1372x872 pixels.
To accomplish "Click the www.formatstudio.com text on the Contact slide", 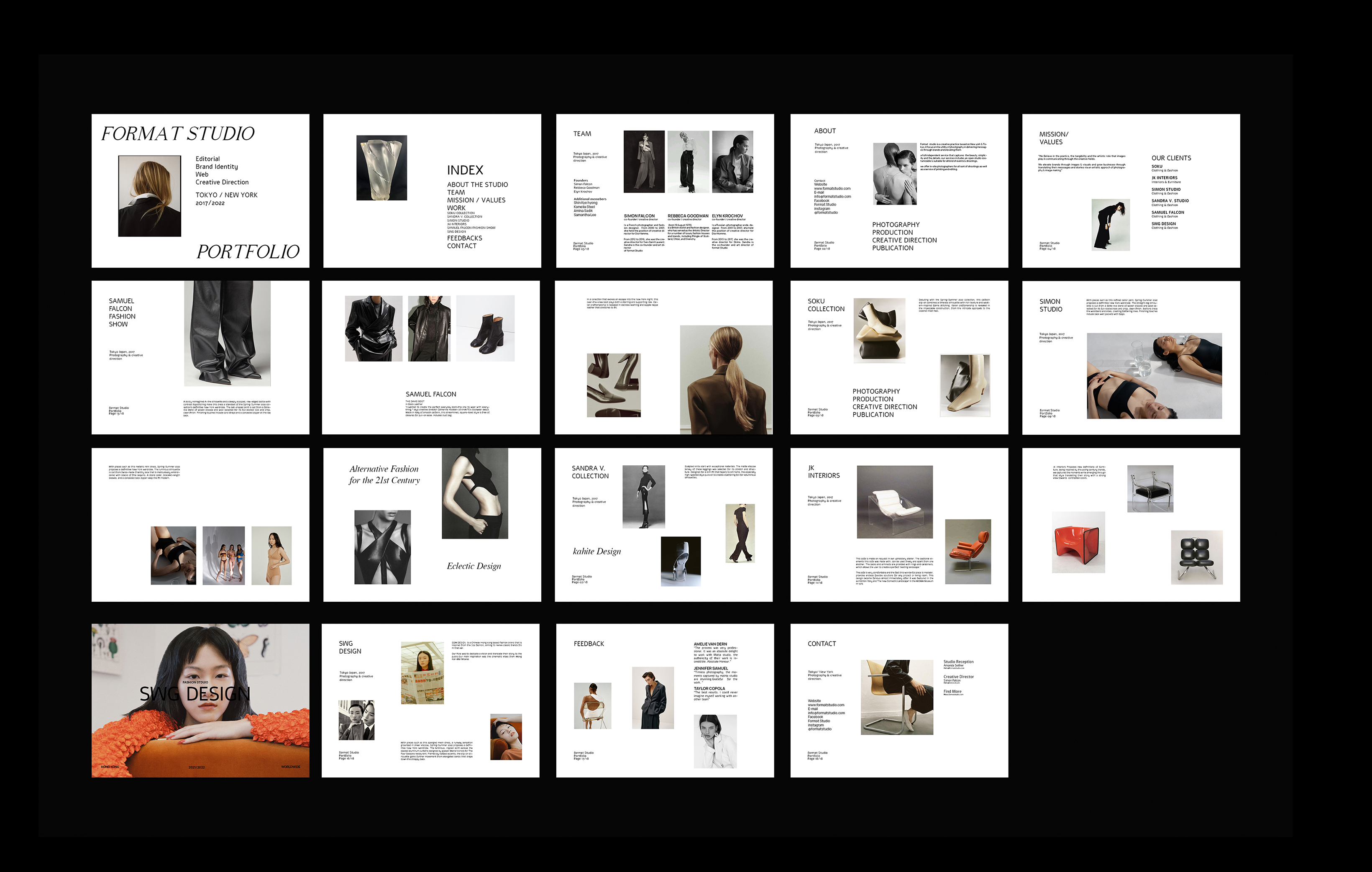I will (x=826, y=705).
